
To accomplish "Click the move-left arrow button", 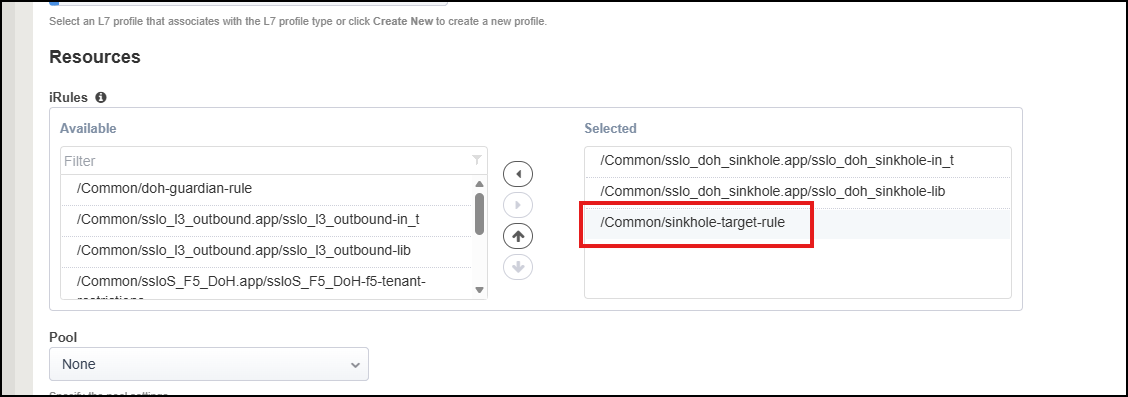I will [x=518, y=174].
